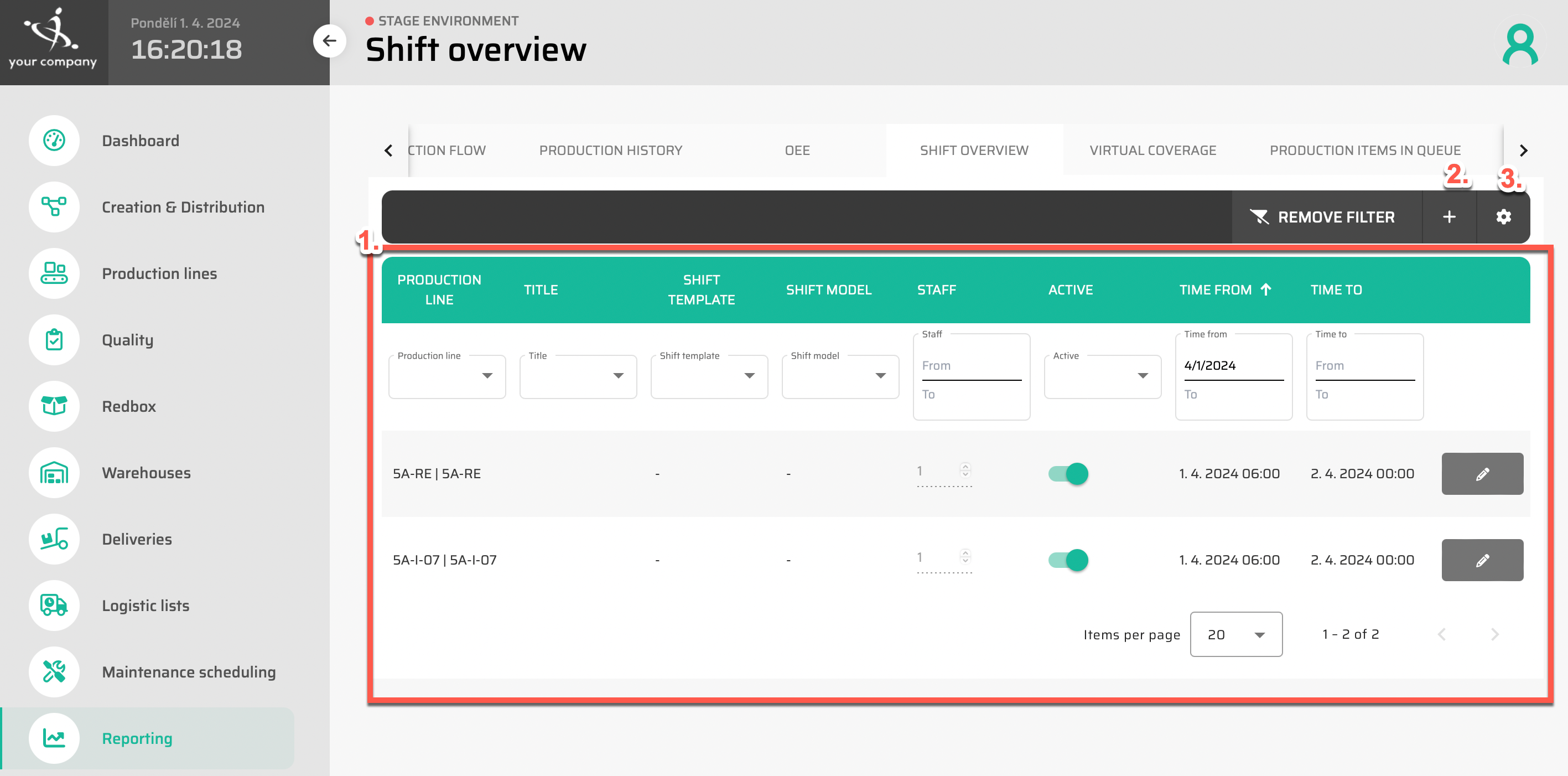
Task: Edit the 5A-RE shift with pencil
Action: tap(1482, 474)
